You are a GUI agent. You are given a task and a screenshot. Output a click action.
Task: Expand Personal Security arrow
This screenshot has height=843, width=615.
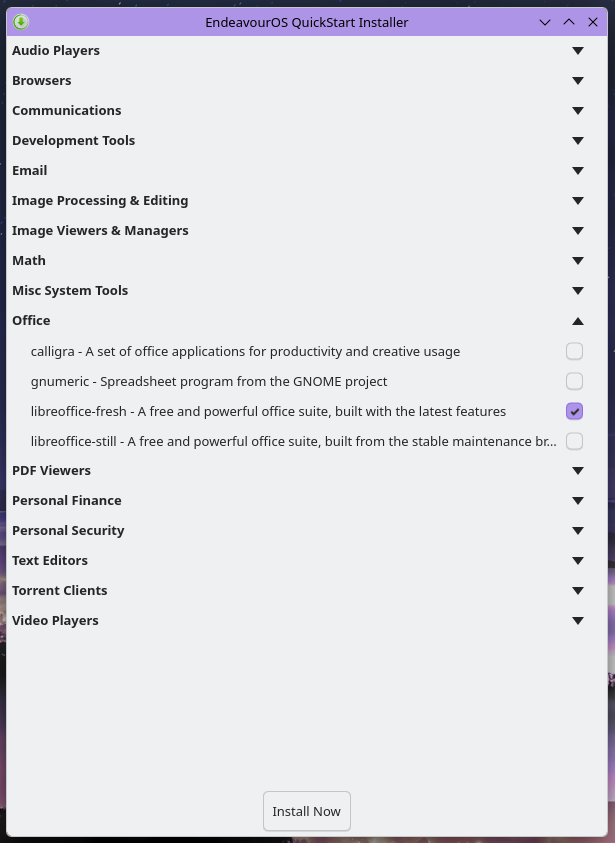577,531
